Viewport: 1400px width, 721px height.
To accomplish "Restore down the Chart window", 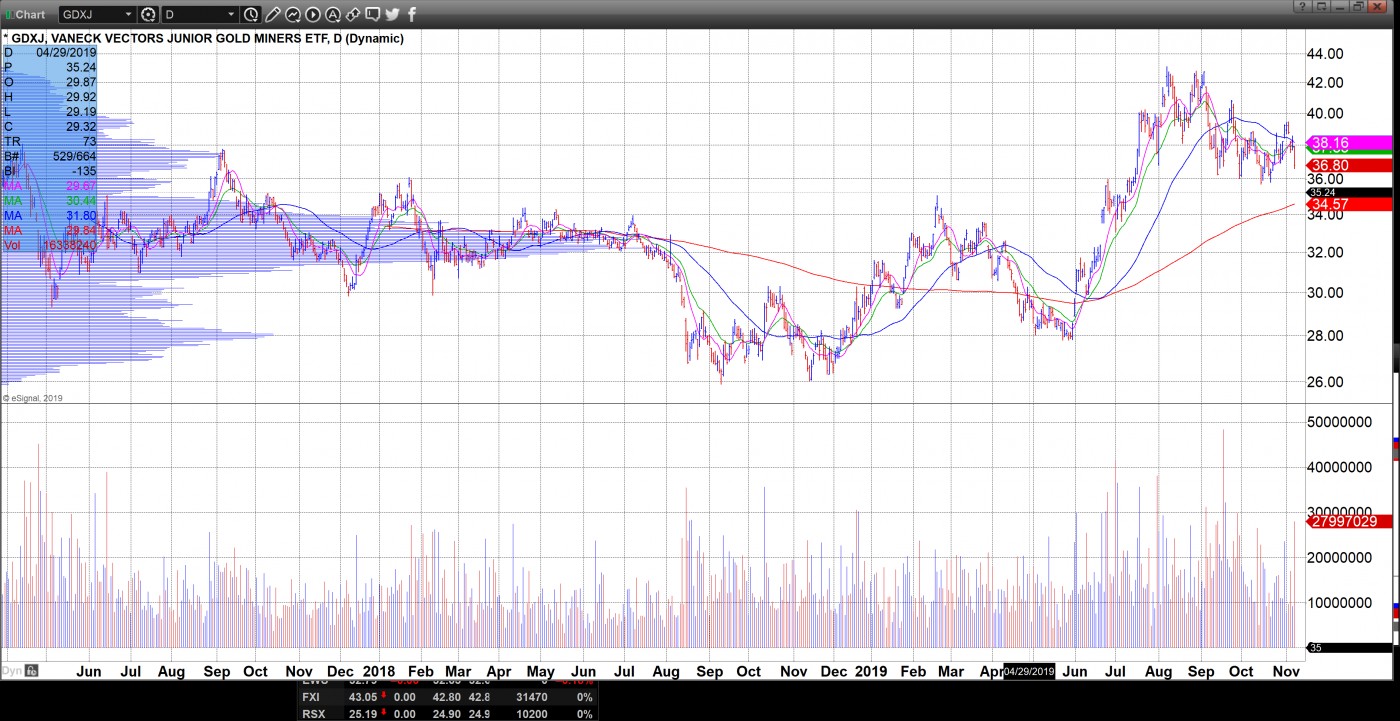I will [x=1359, y=7].
